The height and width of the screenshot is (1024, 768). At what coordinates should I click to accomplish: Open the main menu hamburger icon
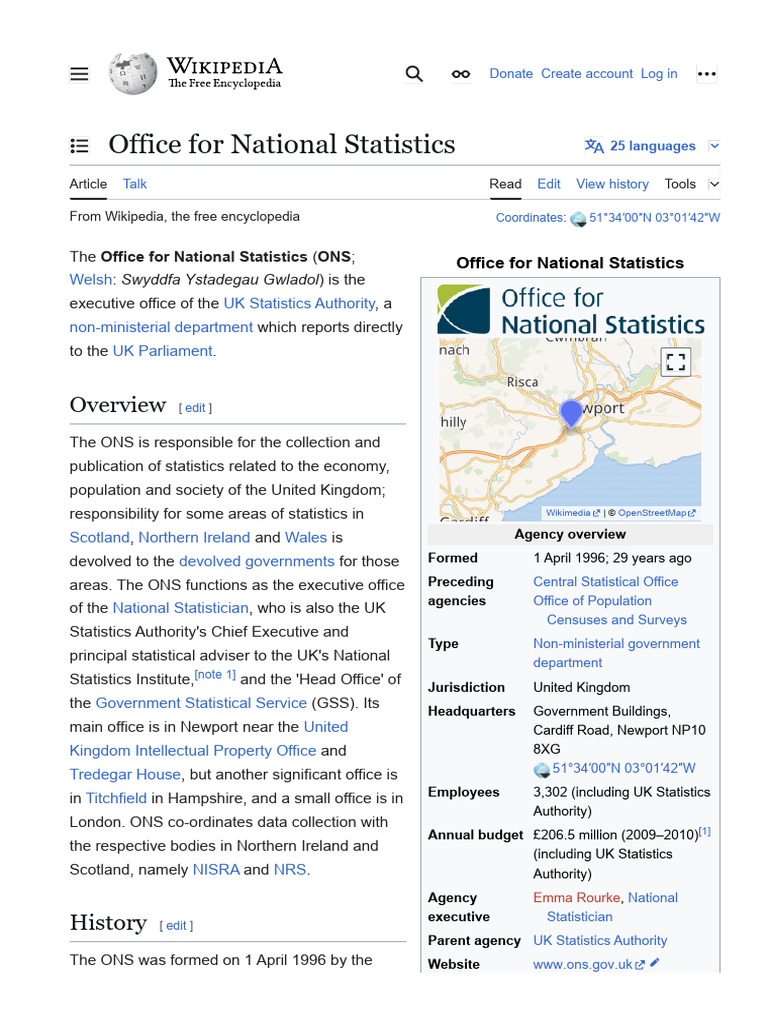point(79,74)
